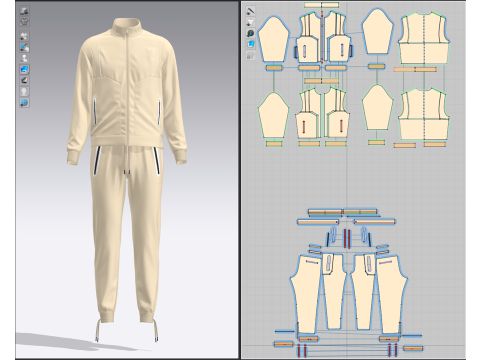Click the avatar head render icon in 3D toolbar
The height and width of the screenshot is (360, 480).
(x=24, y=91)
